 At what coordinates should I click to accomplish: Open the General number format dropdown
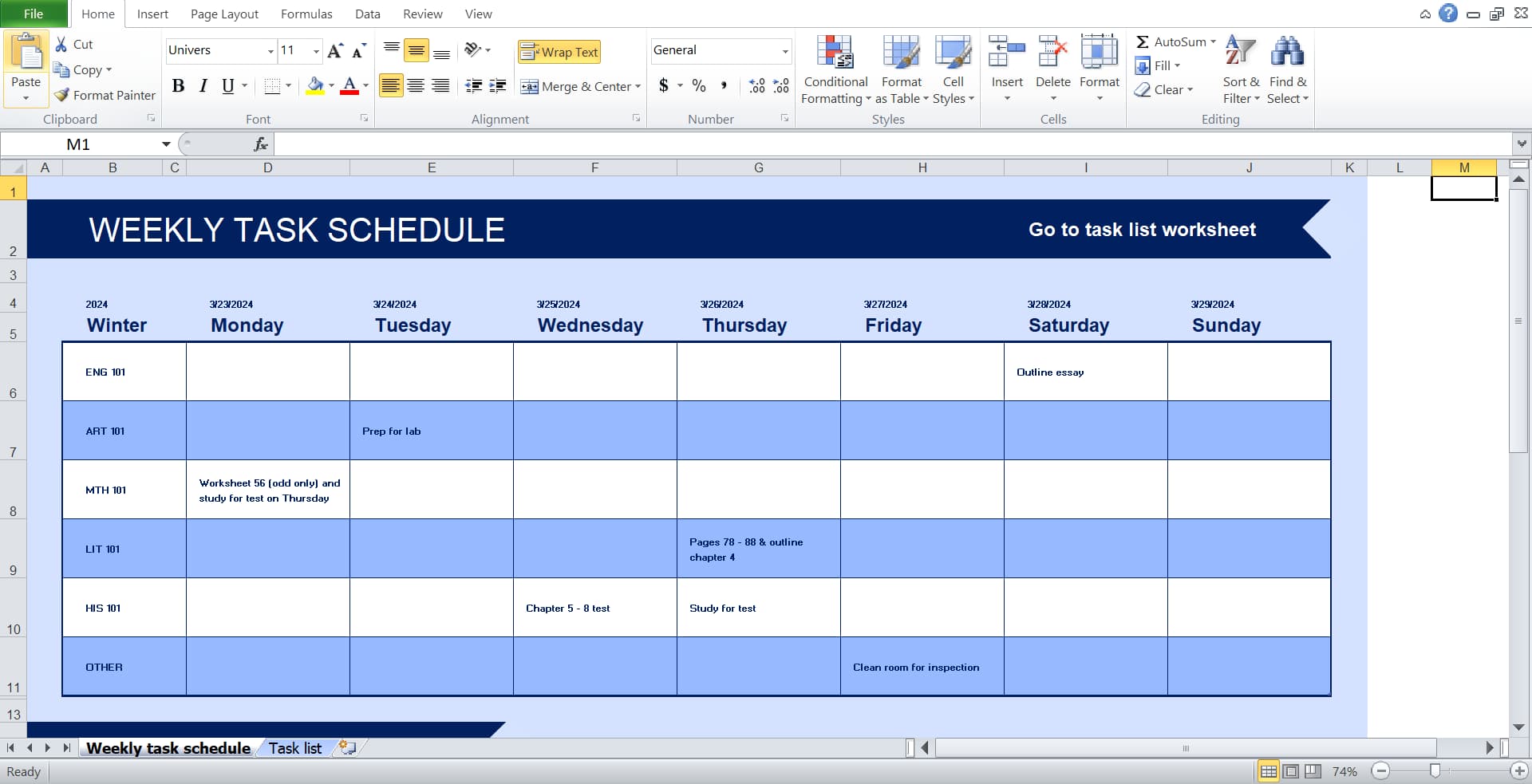click(x=785, y=50)
